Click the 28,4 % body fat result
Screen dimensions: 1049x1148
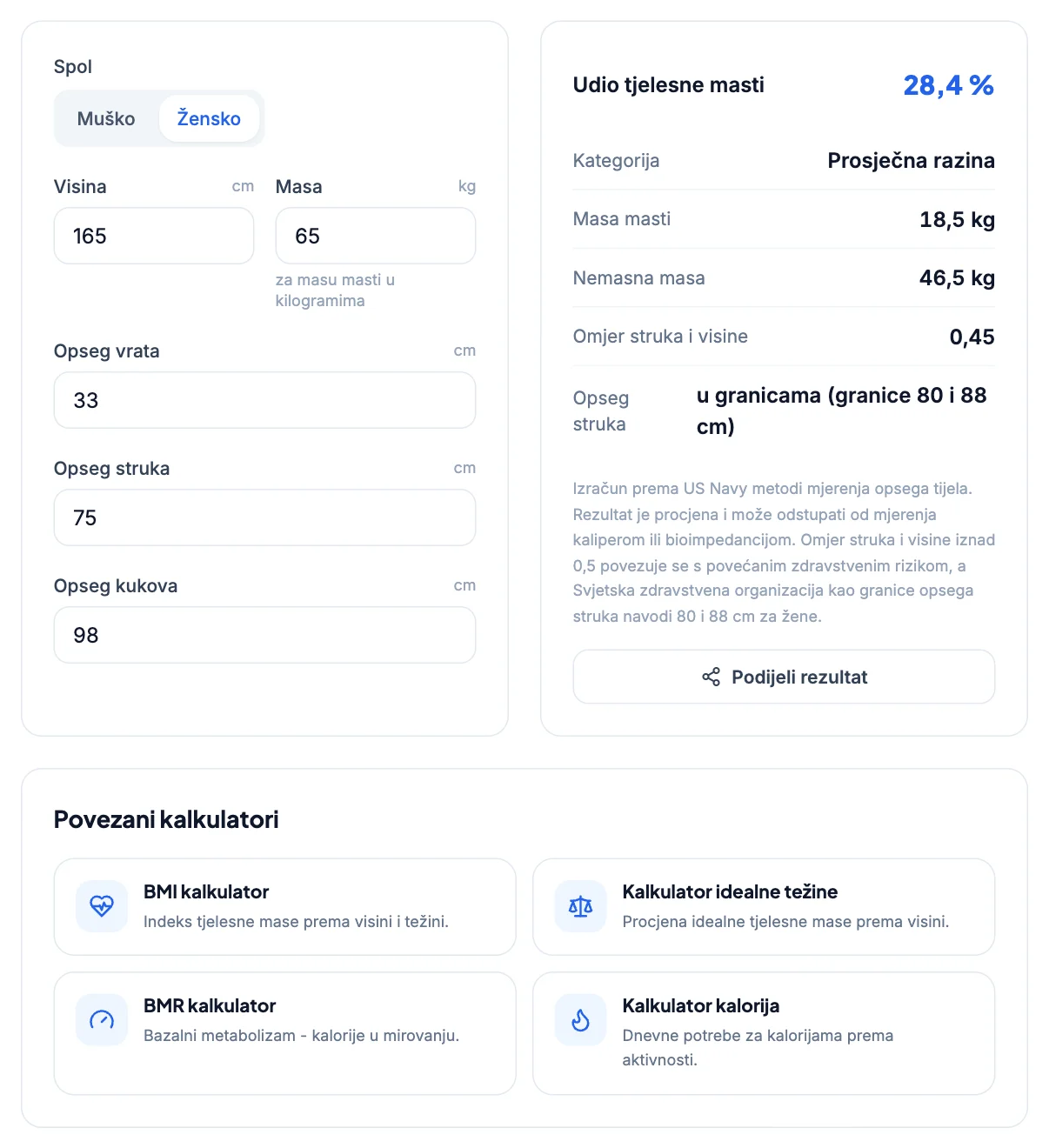coord(948,85)
